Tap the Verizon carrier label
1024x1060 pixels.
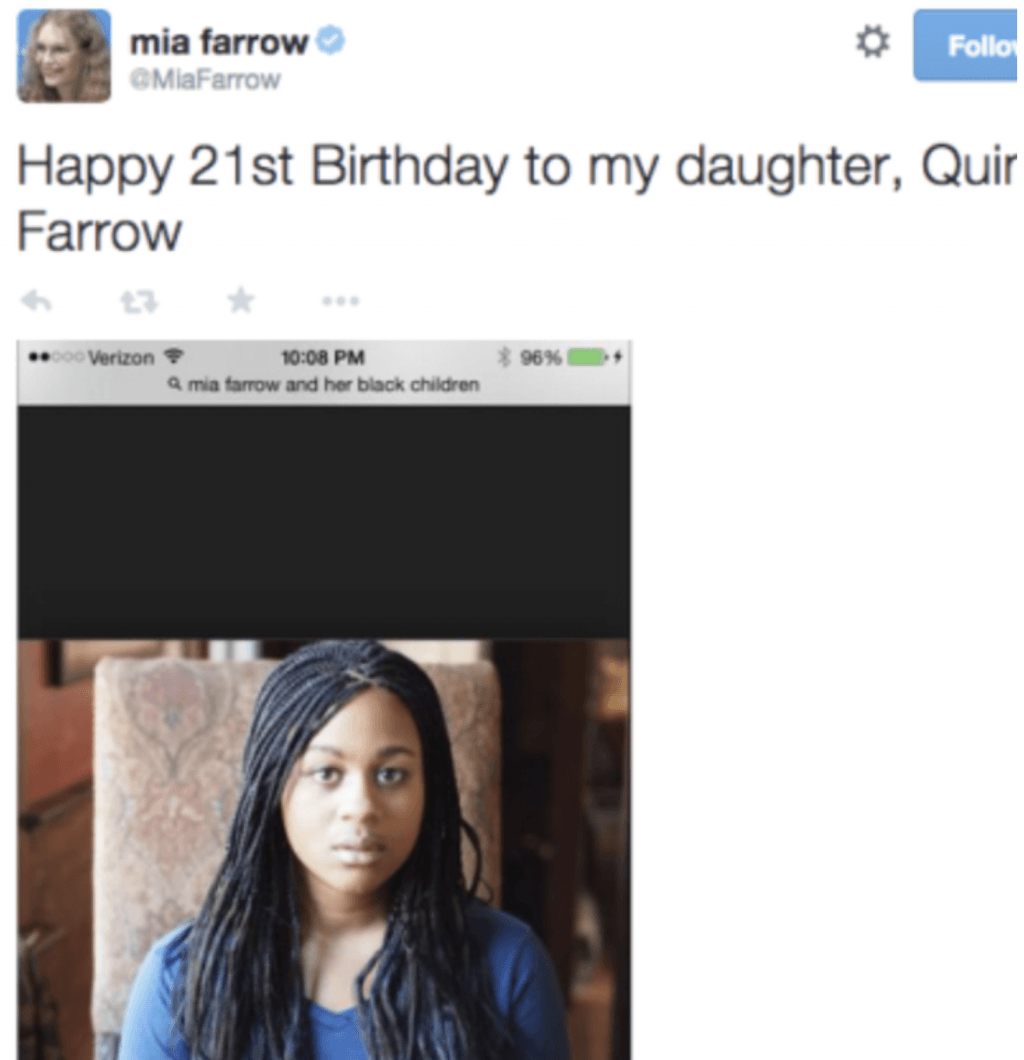pos(121,357)
